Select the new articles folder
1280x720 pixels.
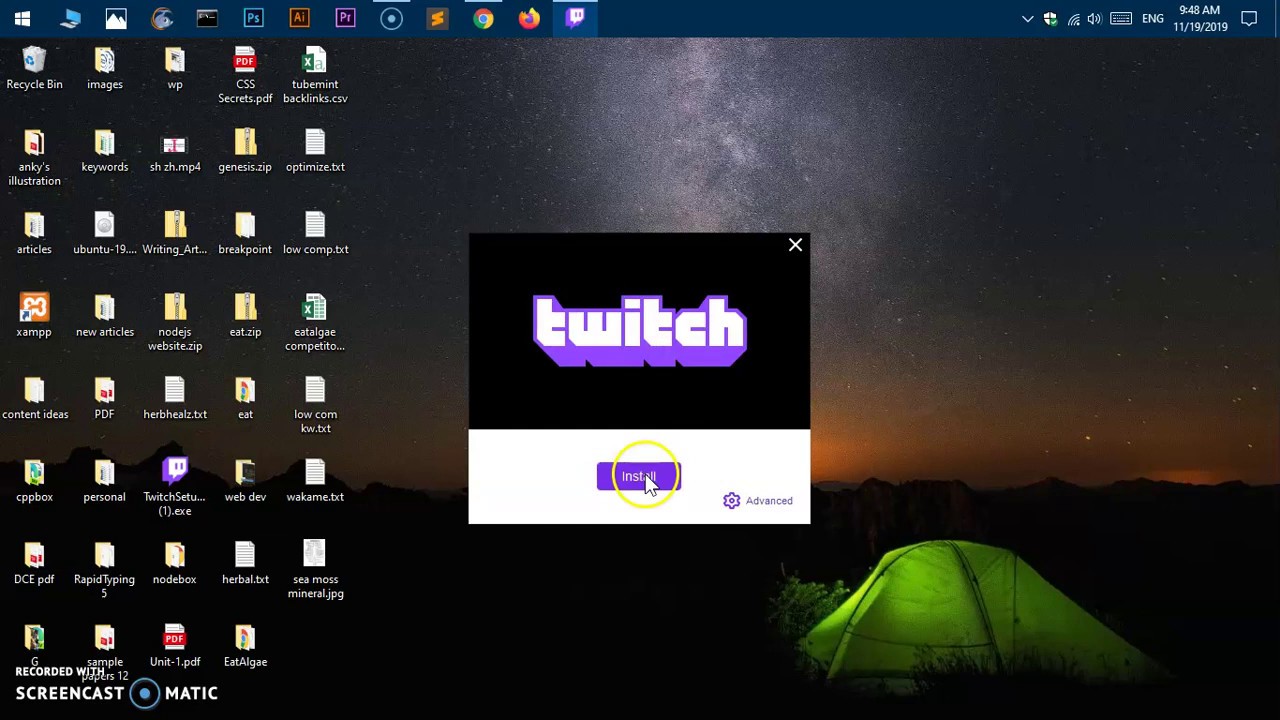(x=105, y=316)
